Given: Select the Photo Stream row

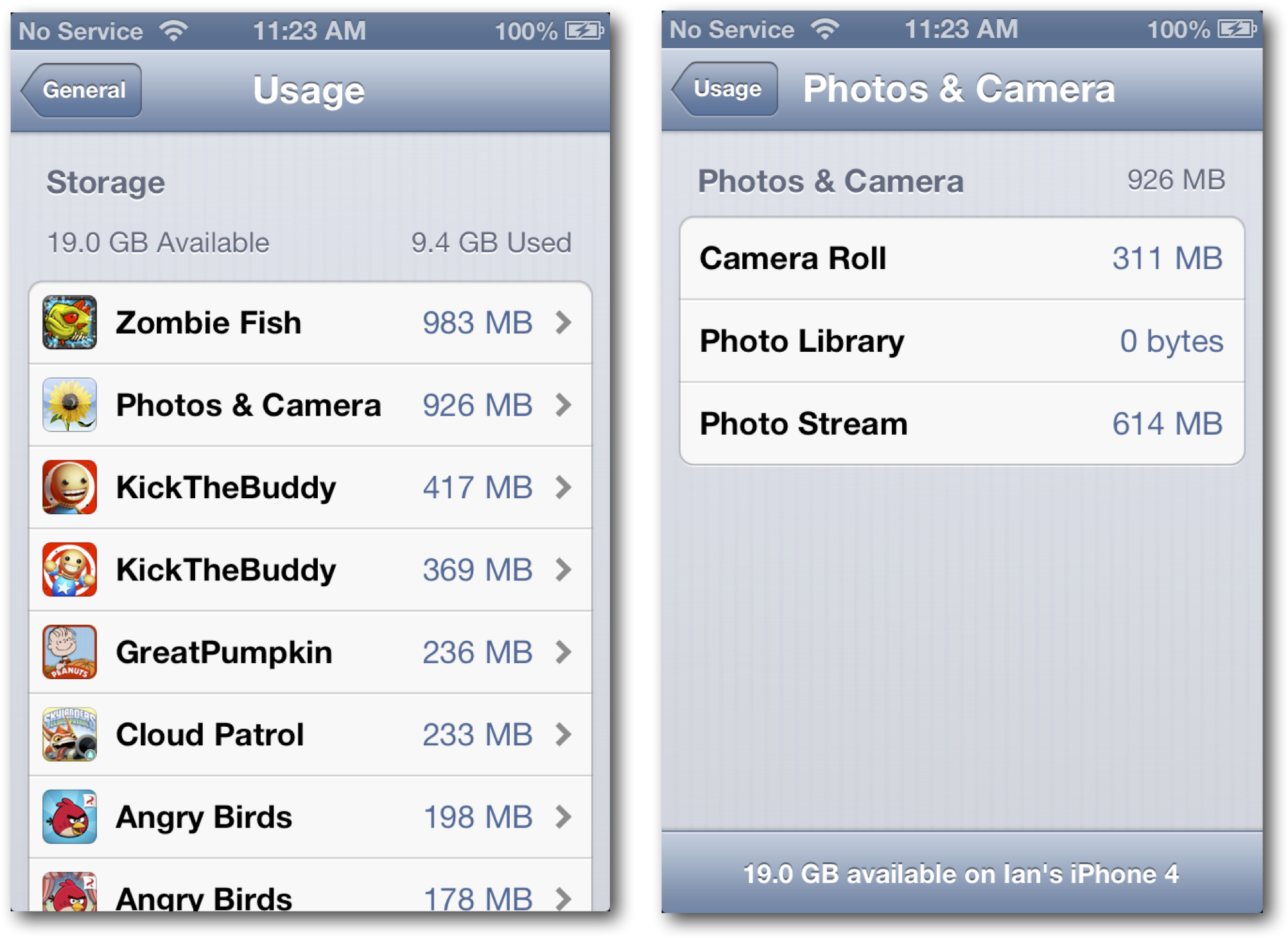Looking at the screenshot, I should click(962, 424).
